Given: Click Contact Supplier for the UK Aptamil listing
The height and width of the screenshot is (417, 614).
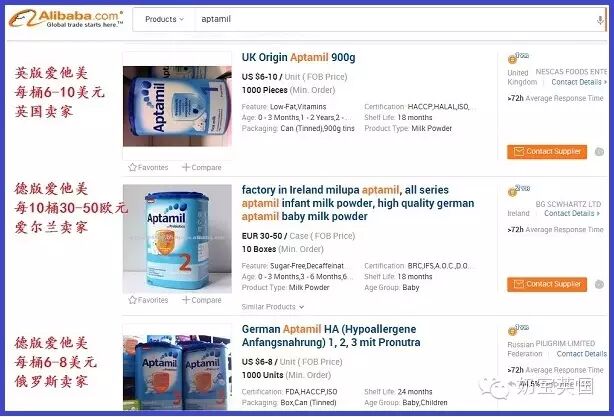Looking at the screenshot, I should coord(547,152).
